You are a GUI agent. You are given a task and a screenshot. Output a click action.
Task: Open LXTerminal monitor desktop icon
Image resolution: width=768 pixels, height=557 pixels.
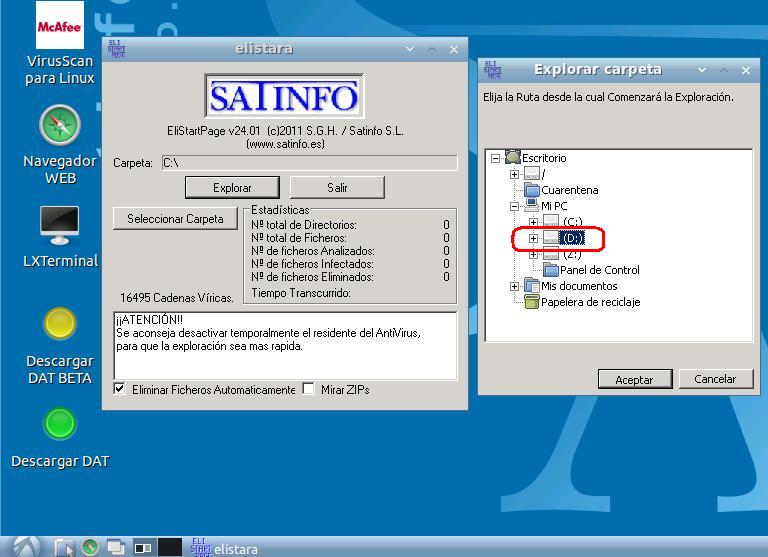tap(60, 225)
